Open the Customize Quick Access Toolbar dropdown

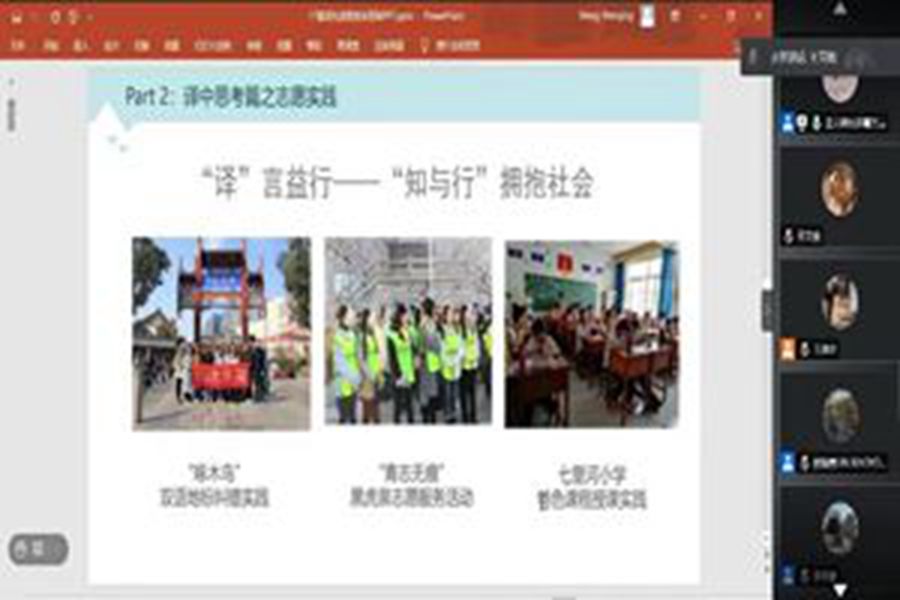(90, 17)
